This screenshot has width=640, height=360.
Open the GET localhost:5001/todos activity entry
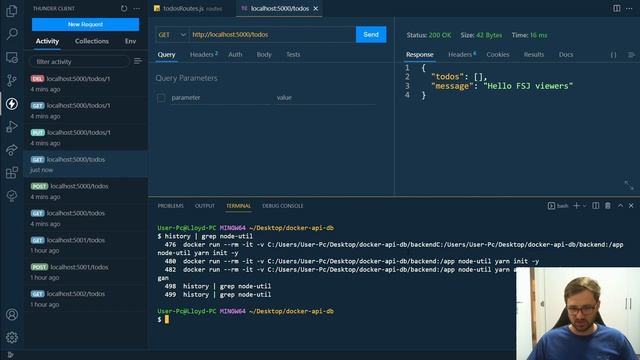click(x=86, y=245)
